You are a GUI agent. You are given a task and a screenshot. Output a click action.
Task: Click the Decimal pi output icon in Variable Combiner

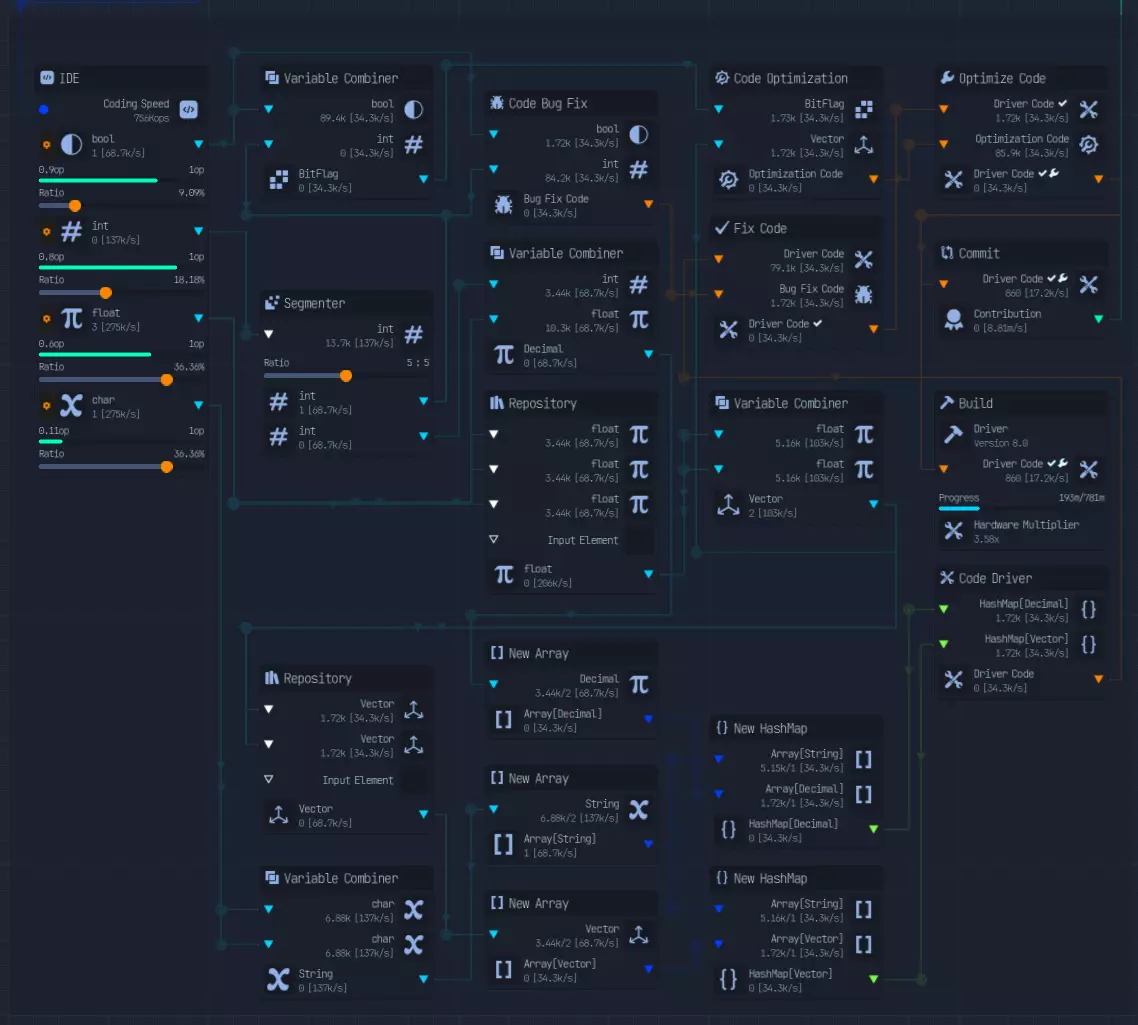(504, 355)
